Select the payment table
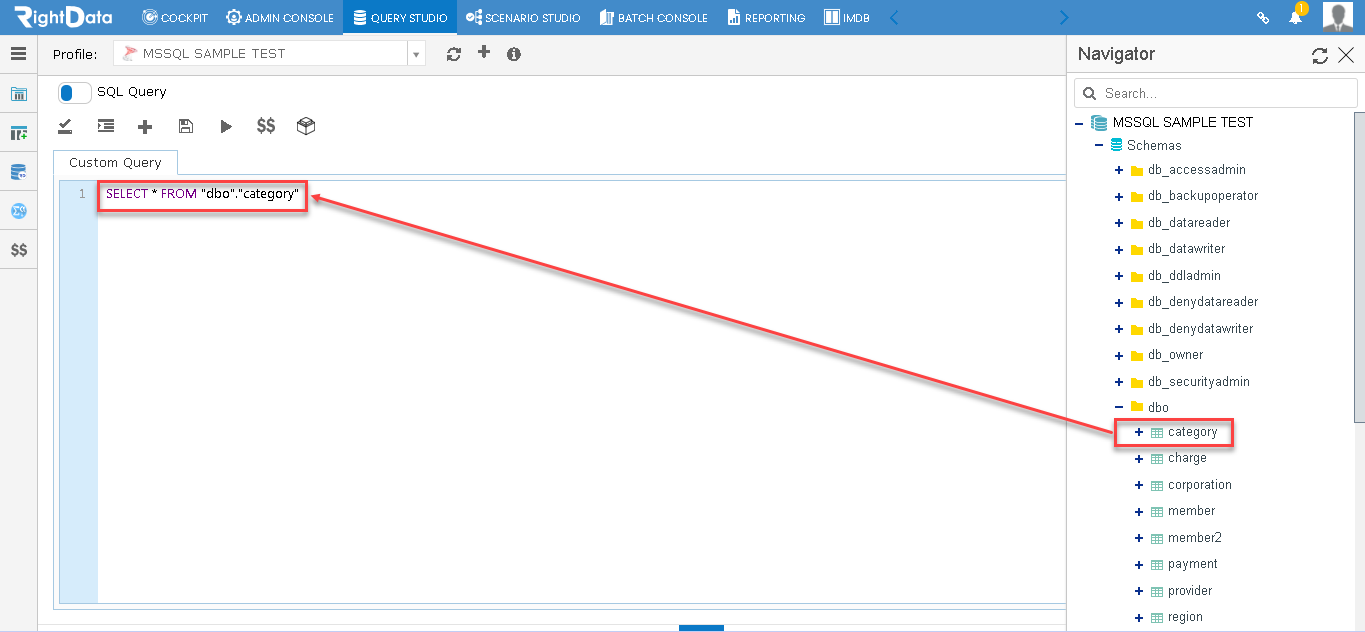Image resolution: width=1365 pixels, height=632 pixels. coord(1192,564)
